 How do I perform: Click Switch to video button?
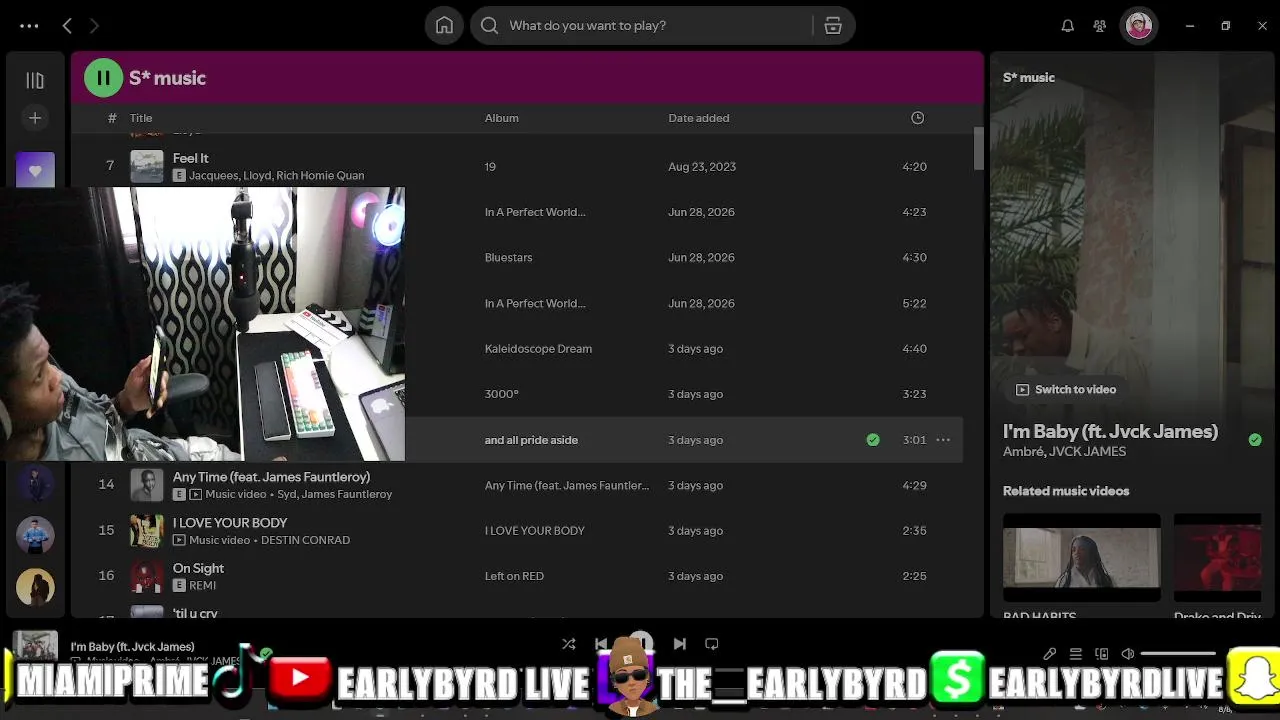point(1066,390)
